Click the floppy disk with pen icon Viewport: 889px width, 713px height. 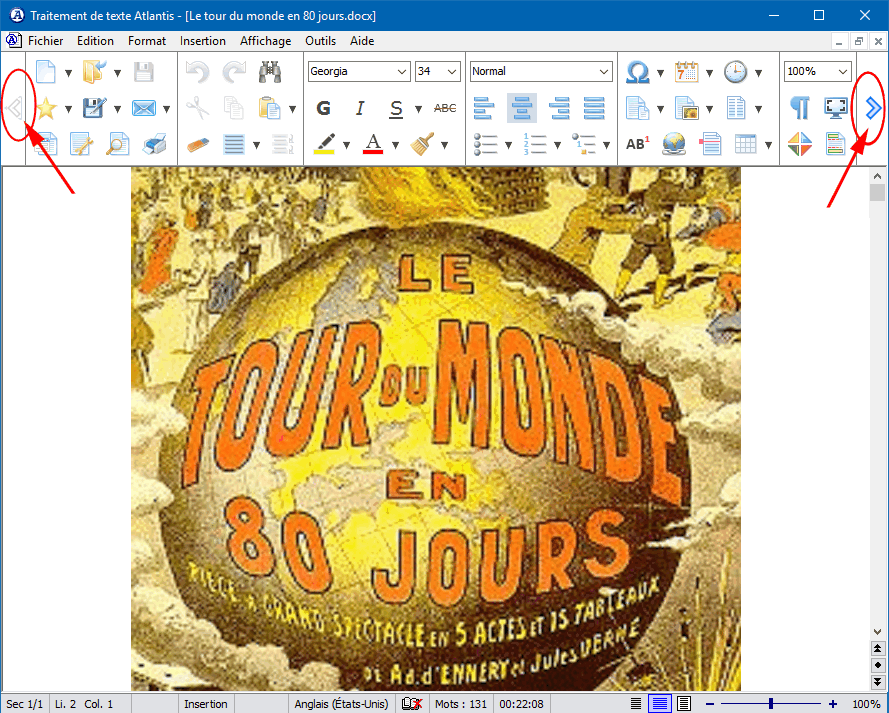(x=94, y=108)
